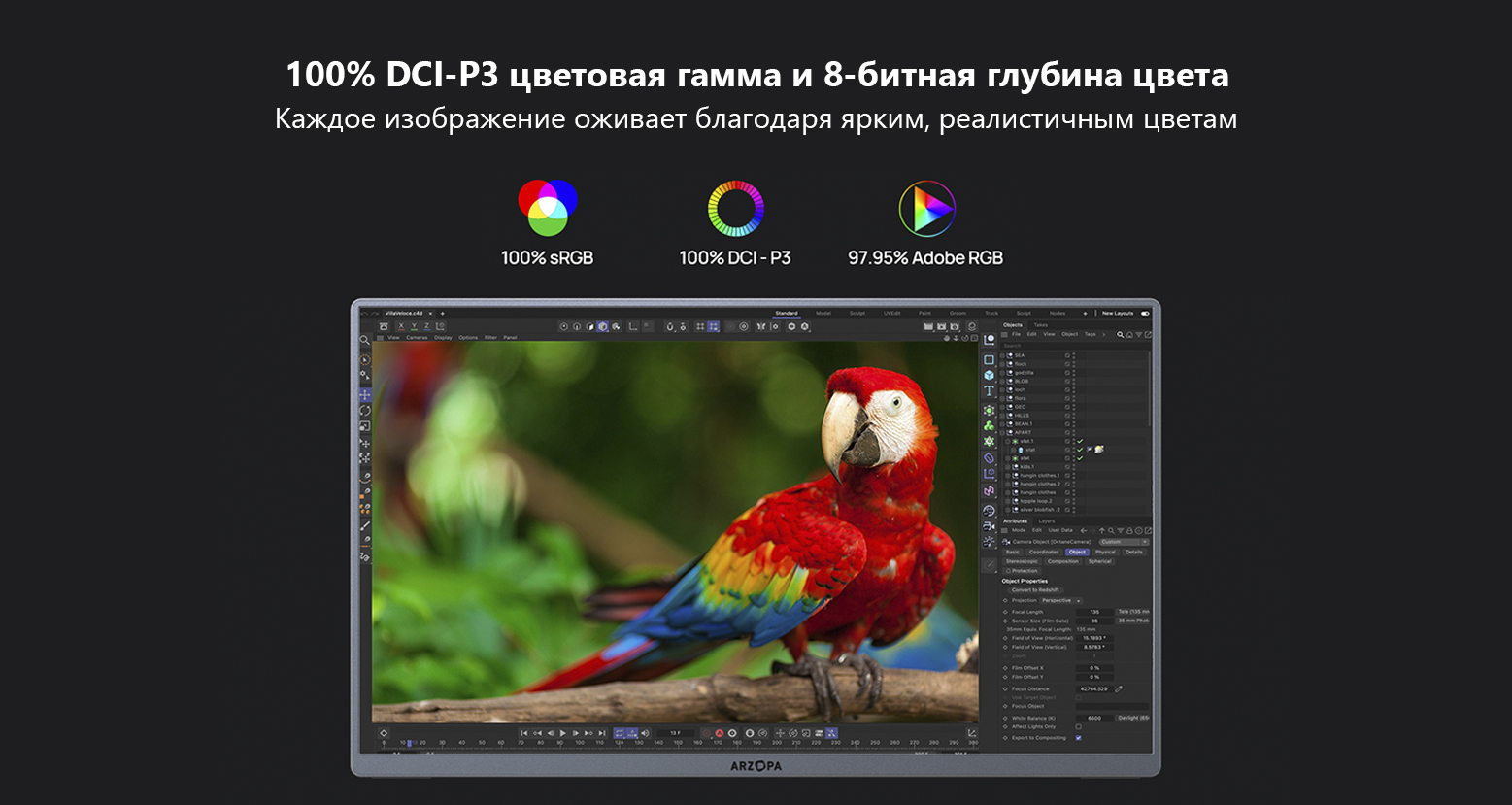Click the Focal Length input field
Image resolution: width=1512 pixels, height=805 pixels.
(x=1094, y=612)
